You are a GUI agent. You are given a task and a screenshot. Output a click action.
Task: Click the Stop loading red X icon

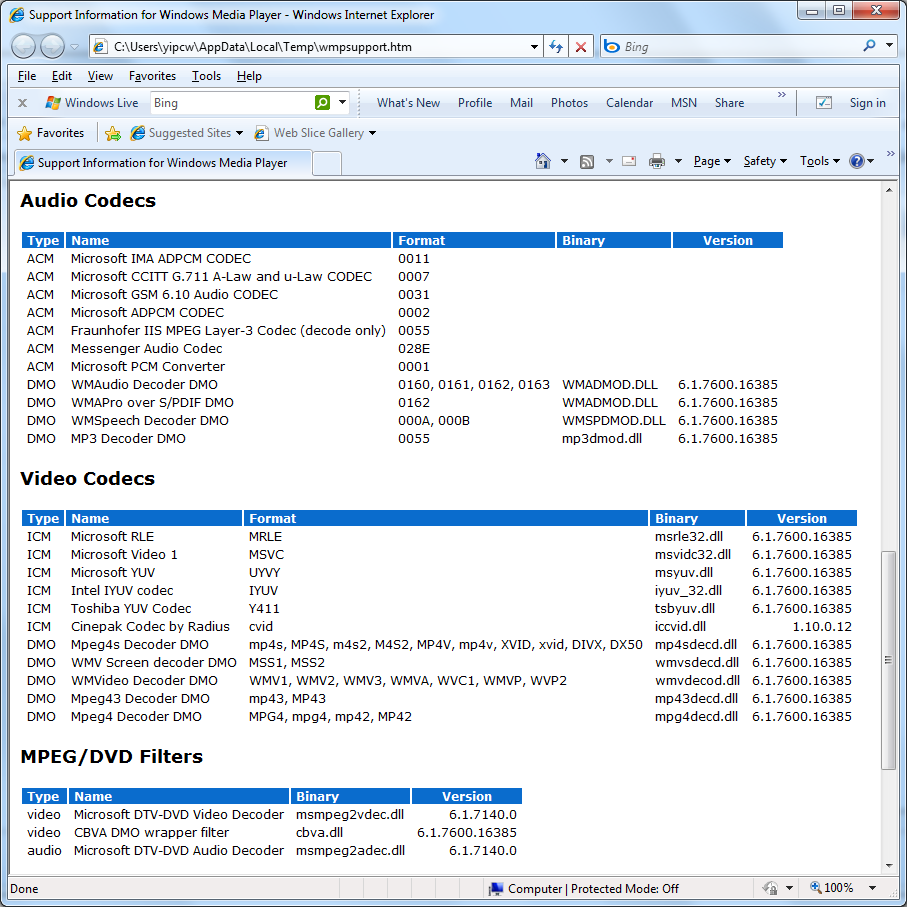pos(581,47)
